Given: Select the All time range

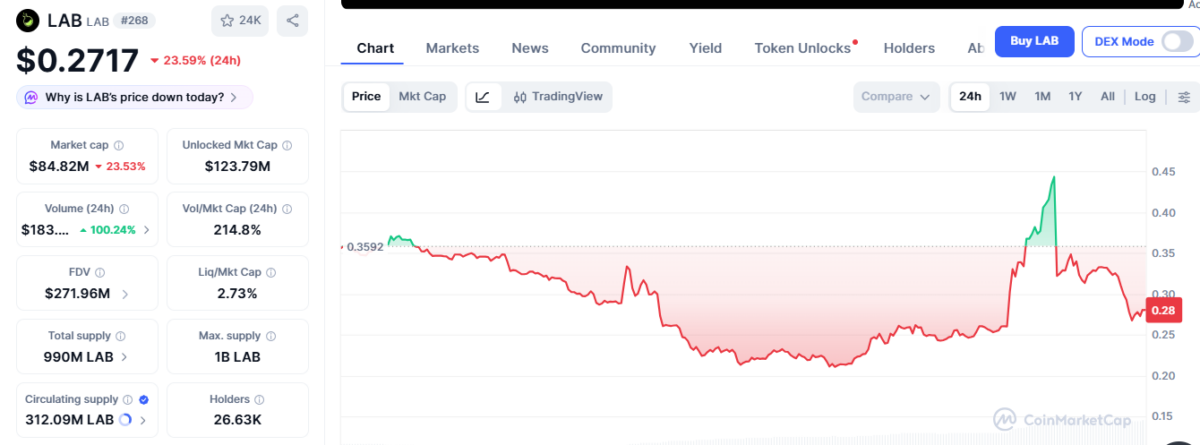Looking at the screenshot, I should [x=1107, y=97].
